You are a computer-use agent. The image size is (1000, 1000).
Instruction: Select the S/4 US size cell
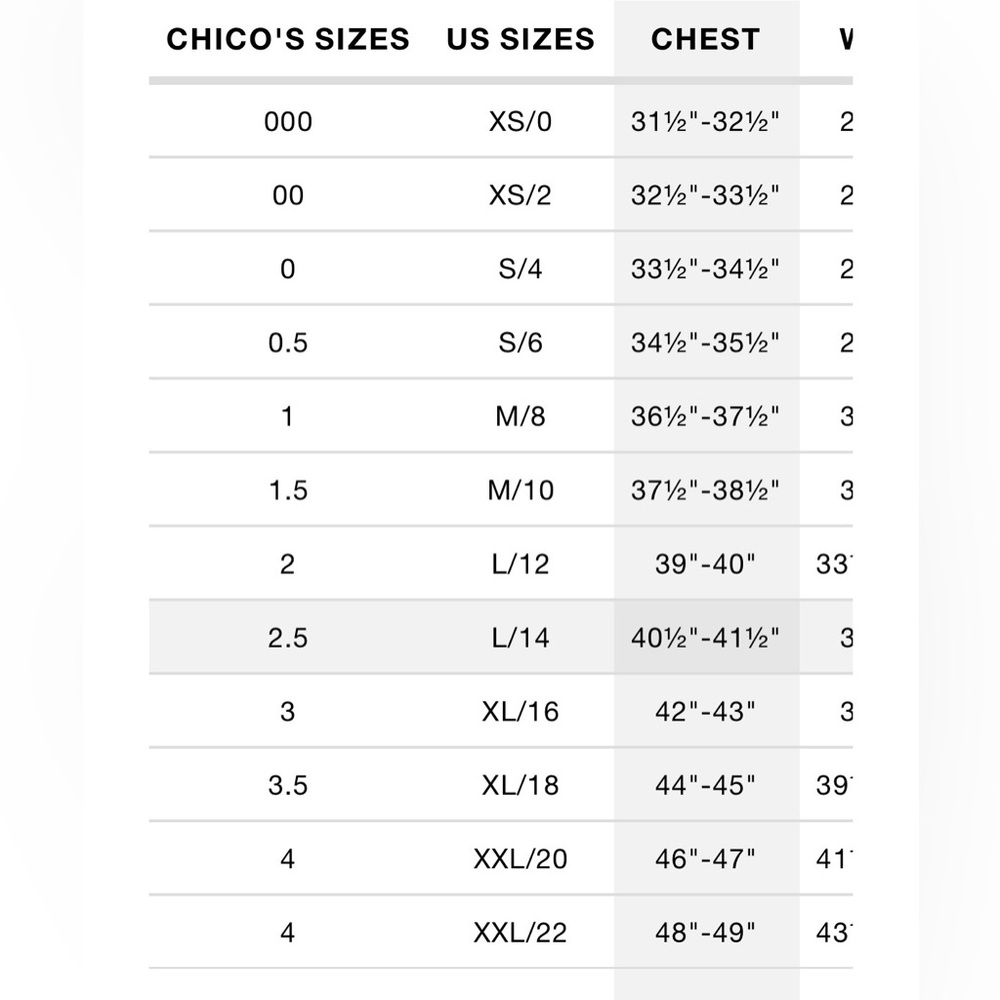click(520, 269)
